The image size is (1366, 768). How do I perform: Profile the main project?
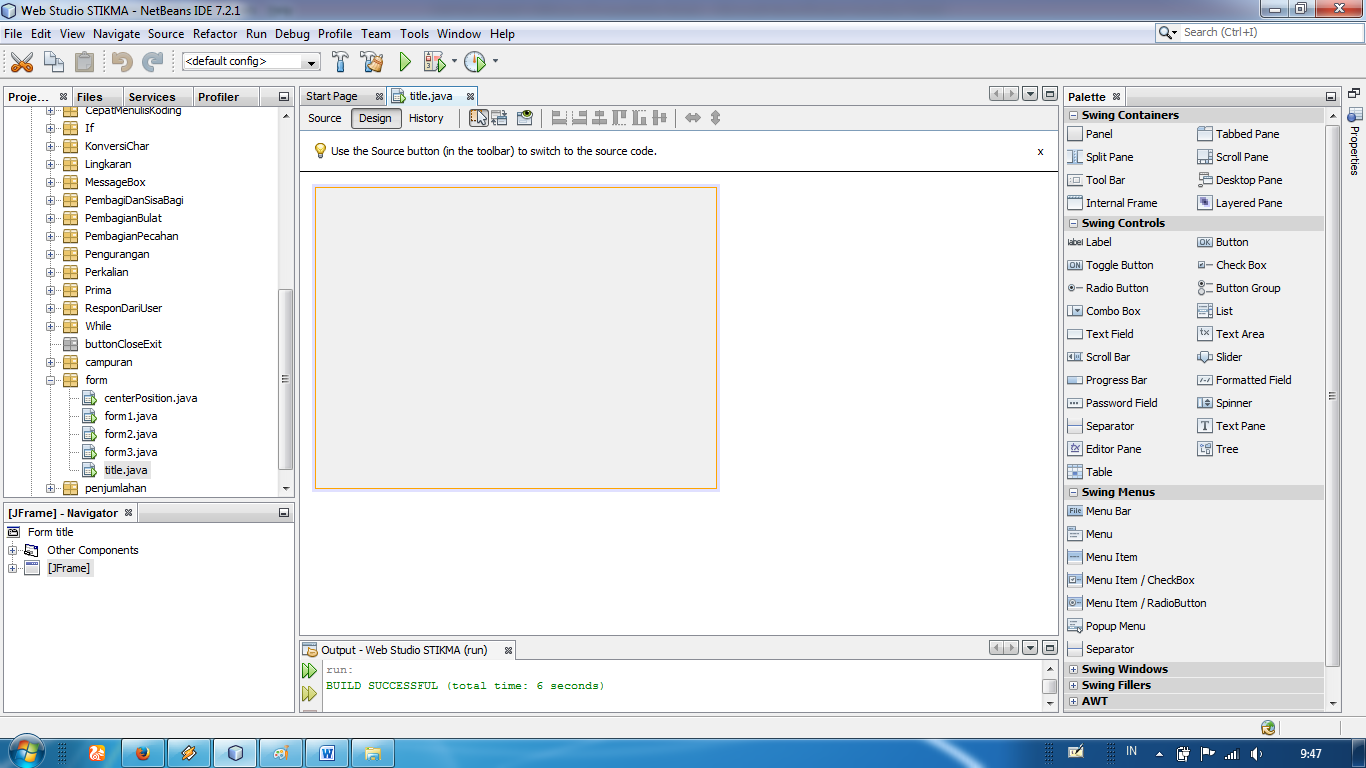pyautogui.click(x=470, y=61)
